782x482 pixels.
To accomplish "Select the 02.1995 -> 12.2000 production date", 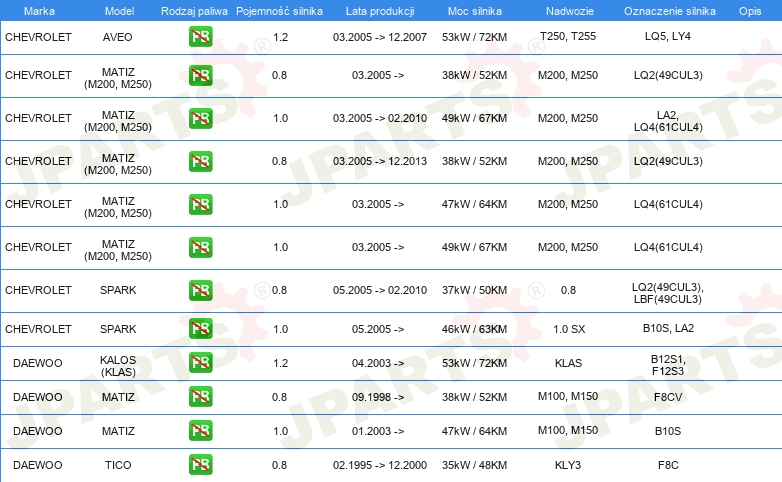I will (380, 465).
